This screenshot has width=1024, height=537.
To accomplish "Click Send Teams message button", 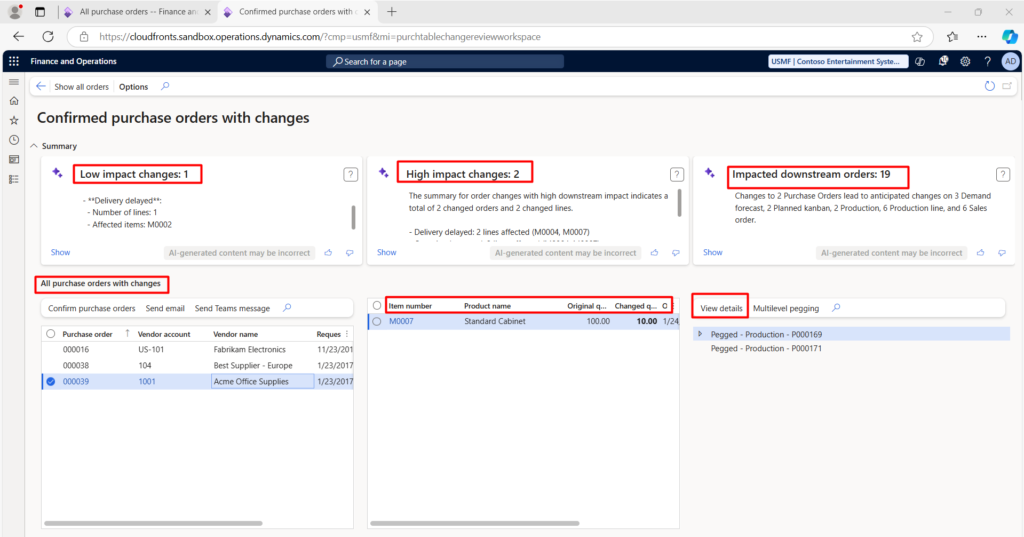I will tap(232, 308).
